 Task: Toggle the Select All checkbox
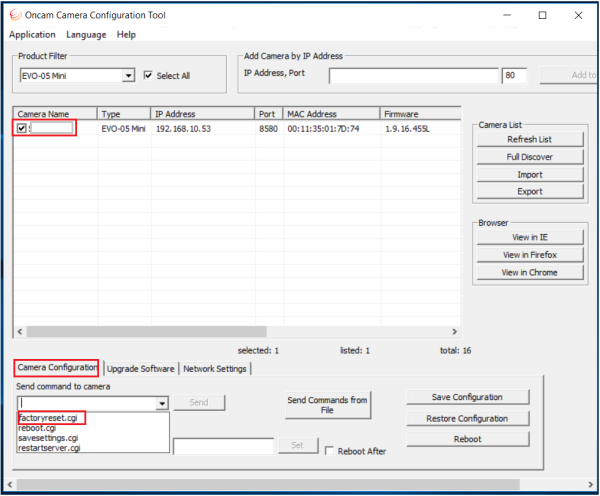point(148,75)
